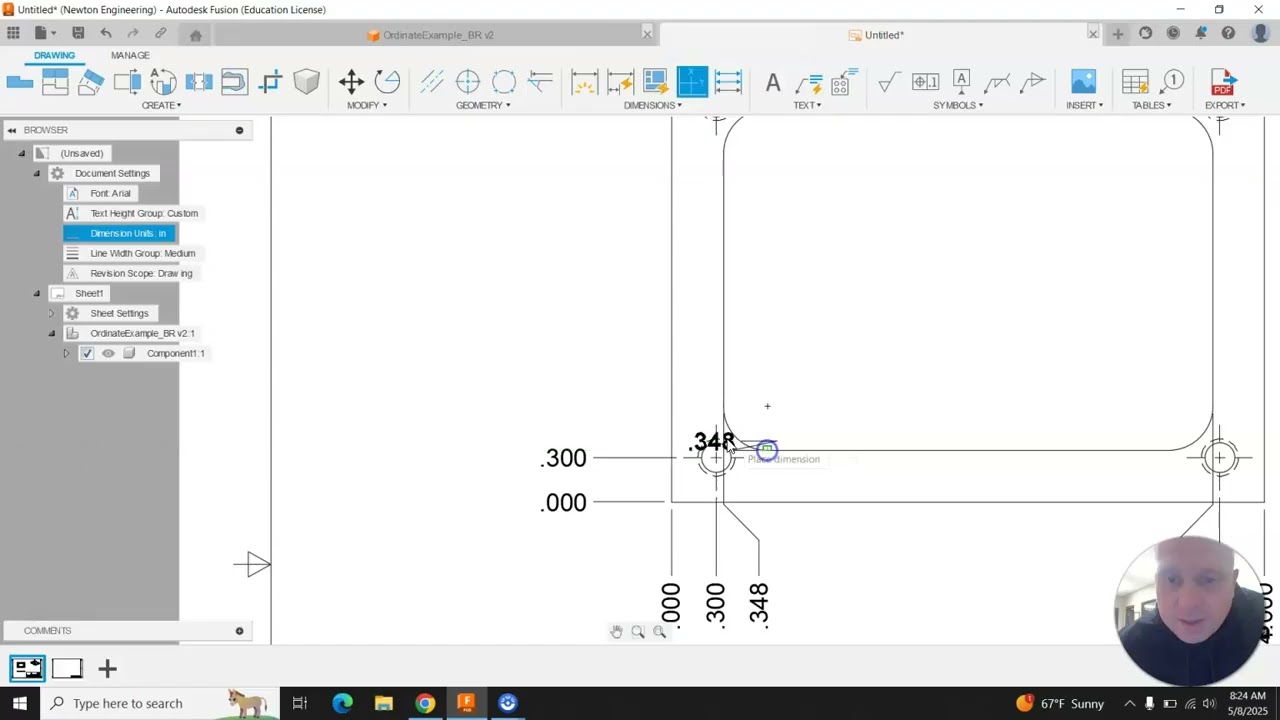
Task: Expand the Comments panel with the round button
Action: pos(239,631)
